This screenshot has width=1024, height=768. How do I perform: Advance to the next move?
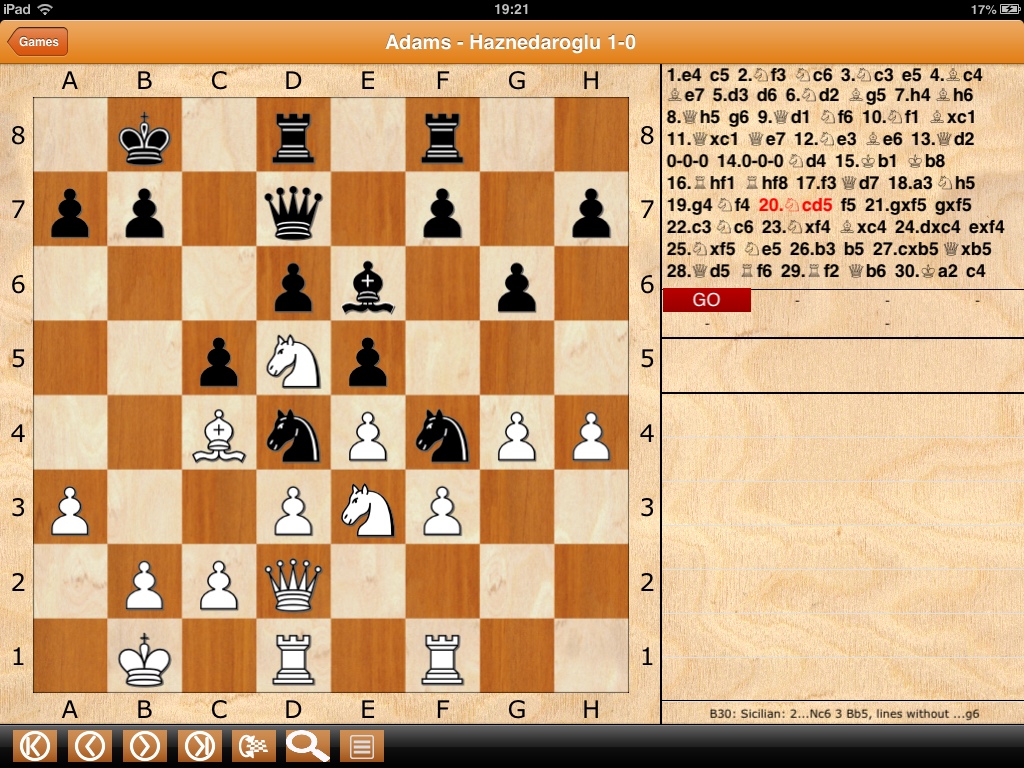[145, 746]
